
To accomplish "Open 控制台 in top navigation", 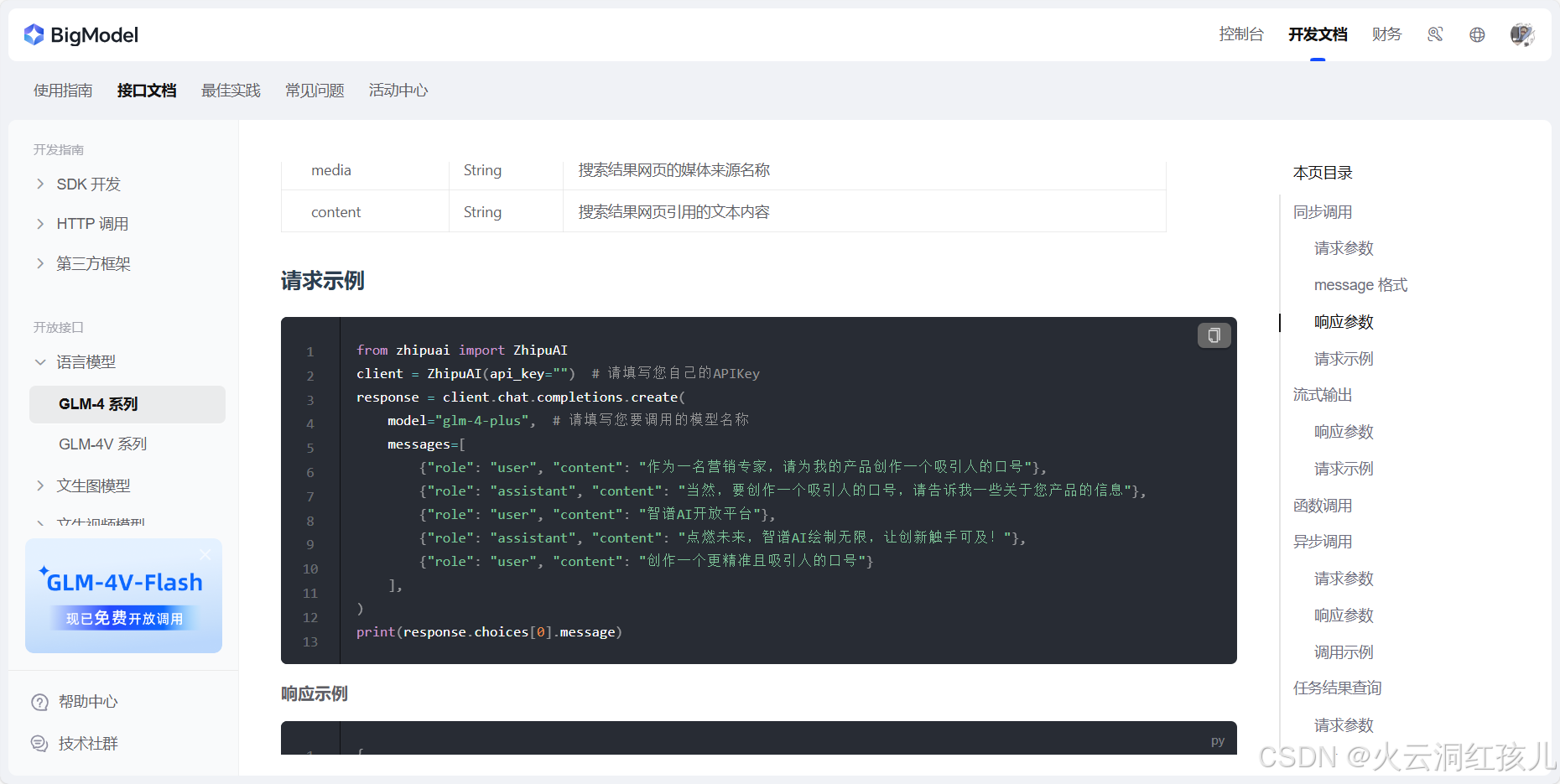I will (1241, 34).
